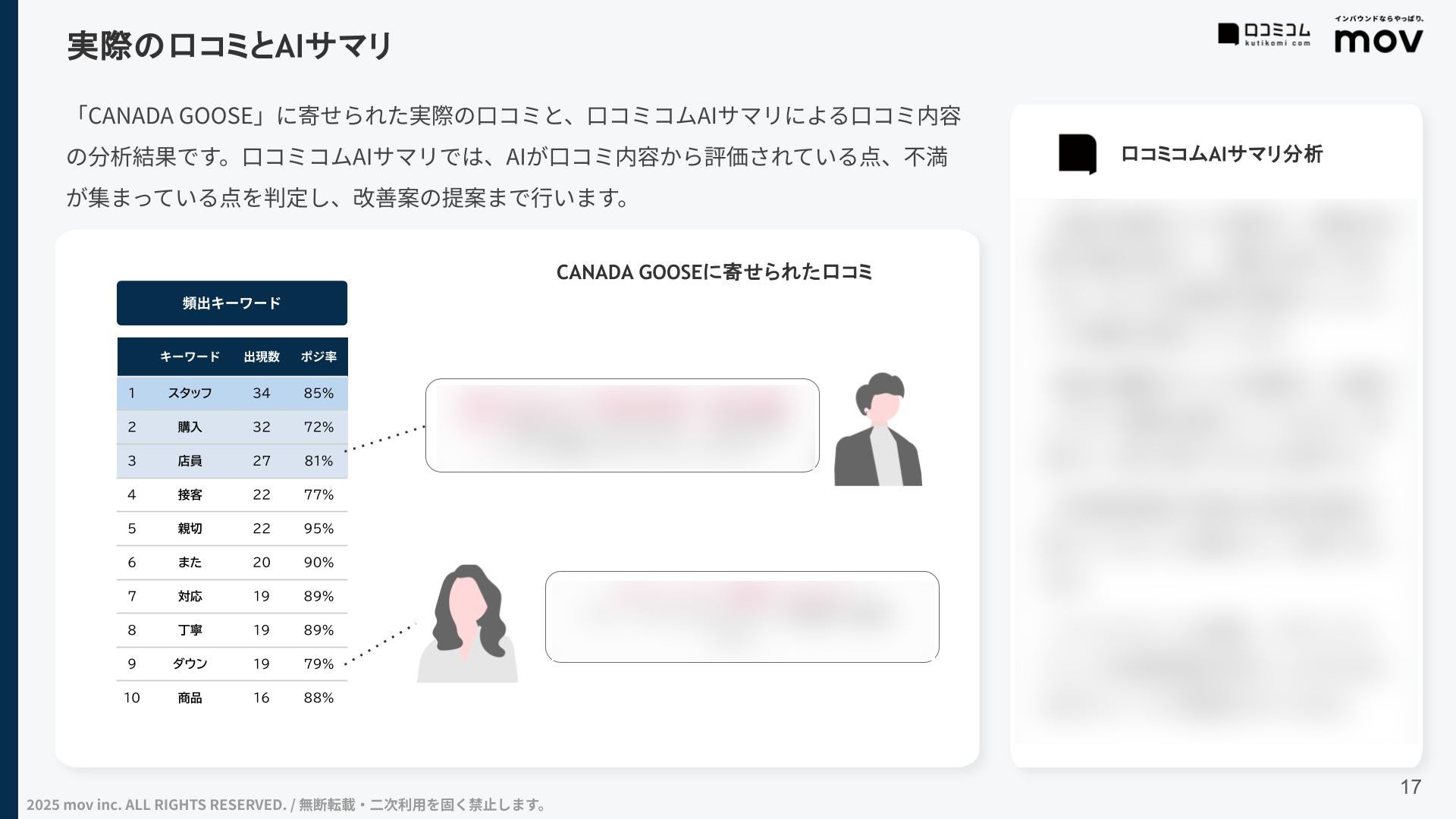
Task: Click the upper blurred review speech box
Action: coord(622,425)
